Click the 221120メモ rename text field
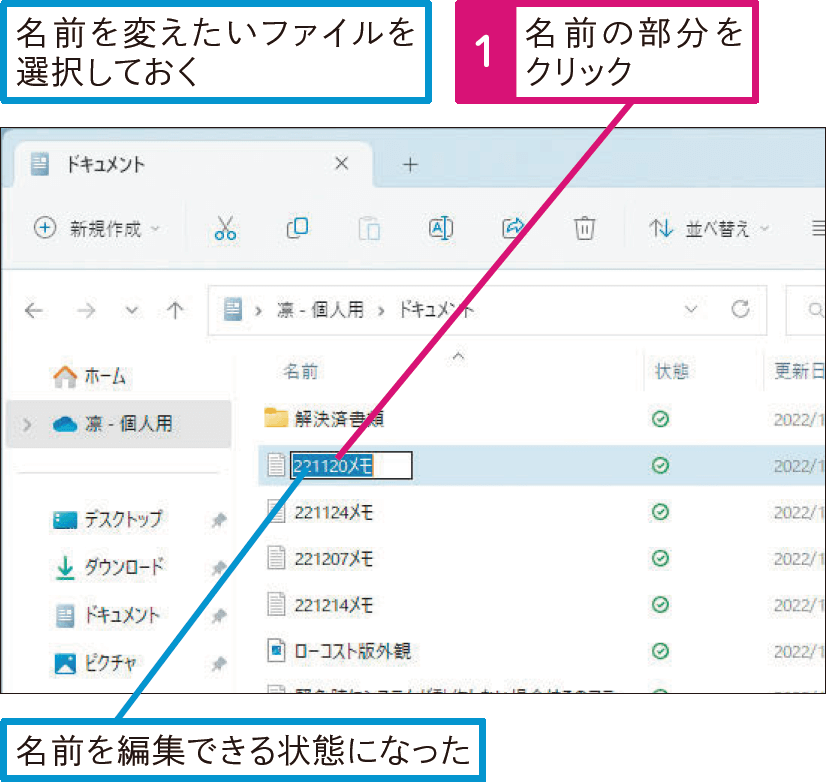 click(x=351, y=466)
